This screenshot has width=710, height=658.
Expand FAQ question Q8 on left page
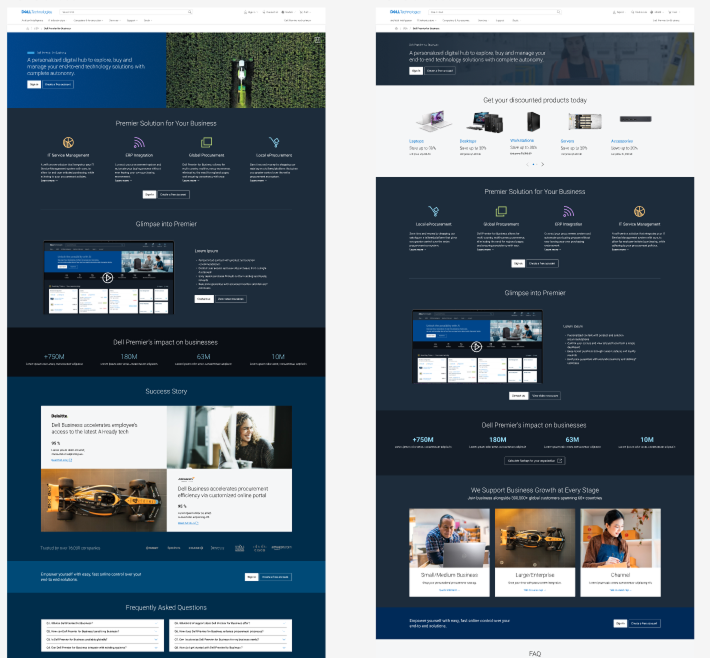230,648
